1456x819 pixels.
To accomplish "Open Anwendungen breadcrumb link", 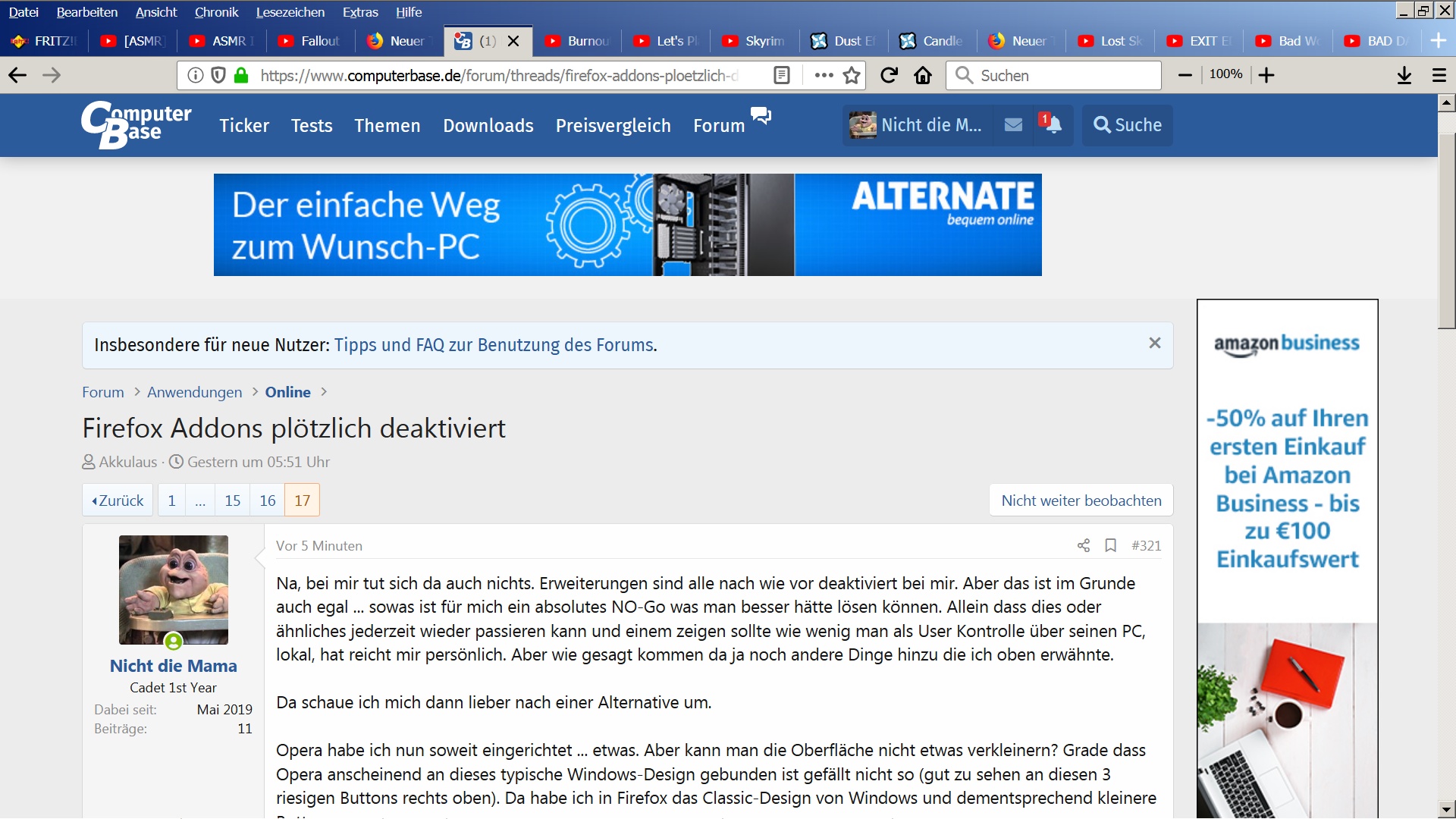I will point(194,392).
